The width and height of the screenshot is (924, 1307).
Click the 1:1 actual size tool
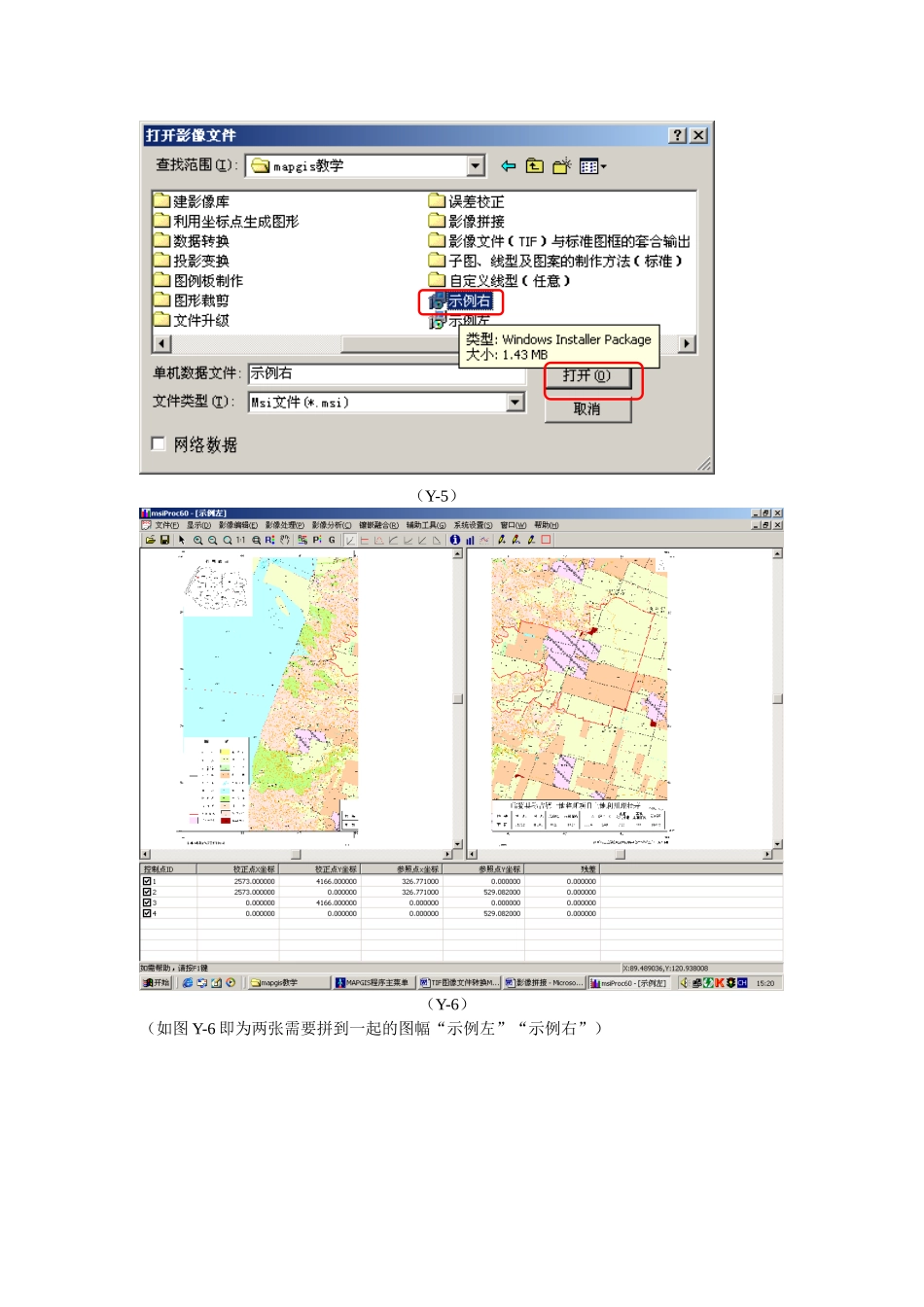tap(240, 540)
